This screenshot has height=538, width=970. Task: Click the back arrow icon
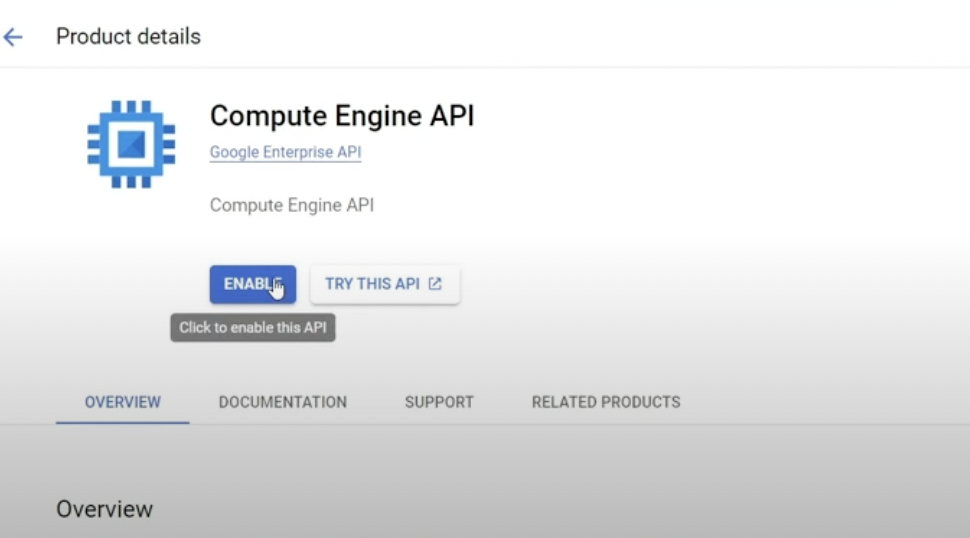[x=13, y=37]
